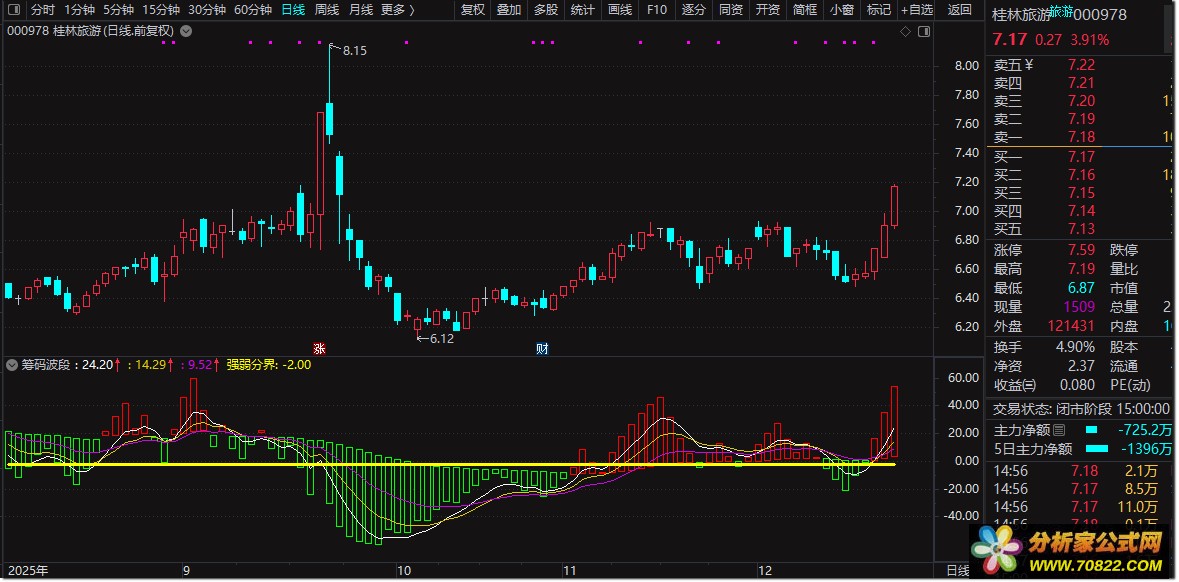Open the 标记 marking tool
Viewport: 1179px width, 582px height.
878,10
